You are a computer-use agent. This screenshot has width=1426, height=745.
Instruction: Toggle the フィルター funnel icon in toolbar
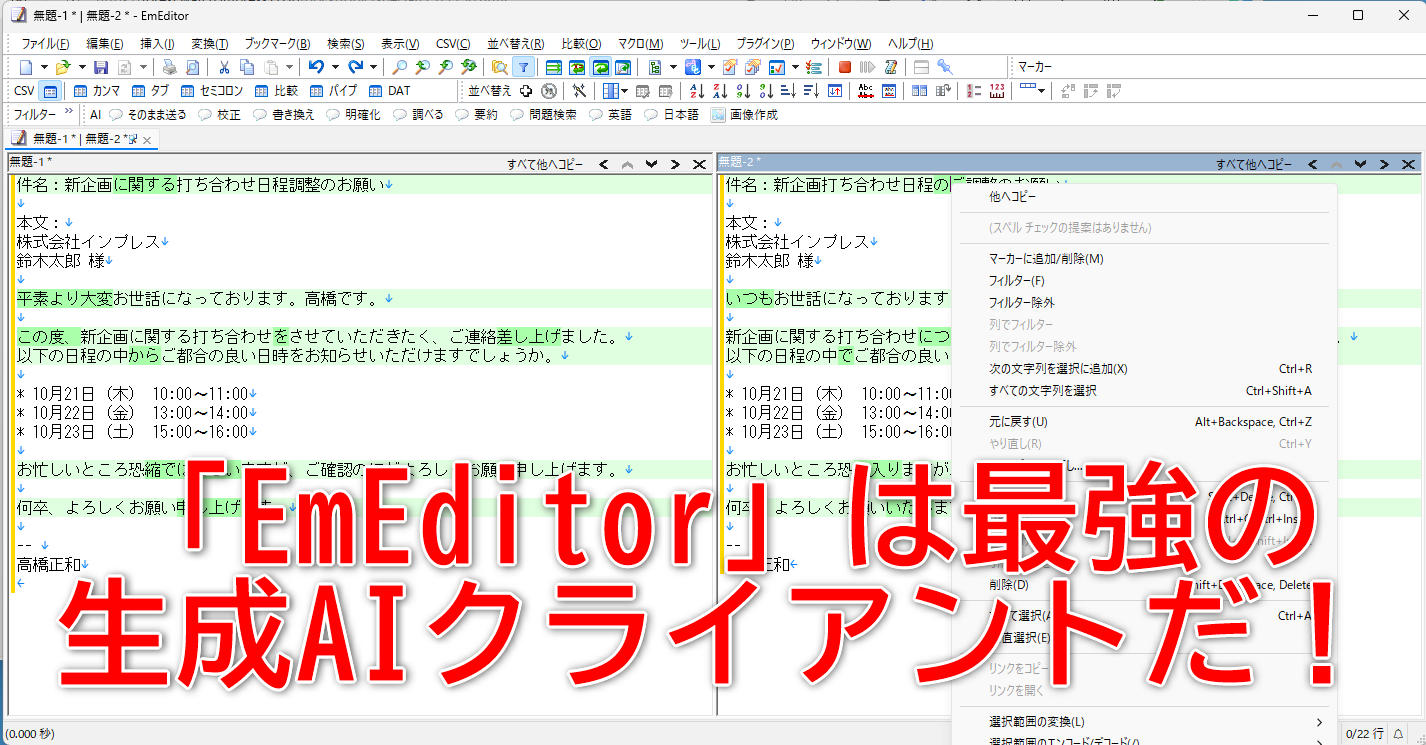(525, 67)
